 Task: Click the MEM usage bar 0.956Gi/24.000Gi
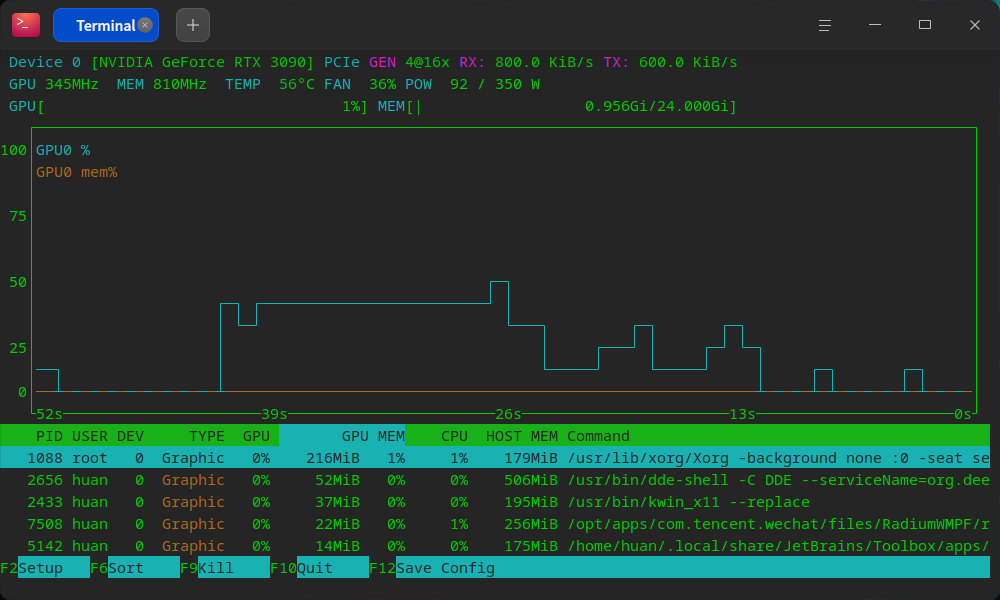[557, 106]
